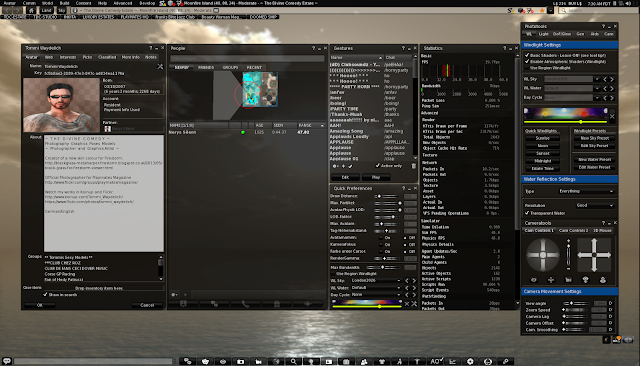
Task: Click the gear options icon in People panel
Action: coord(174,294)
